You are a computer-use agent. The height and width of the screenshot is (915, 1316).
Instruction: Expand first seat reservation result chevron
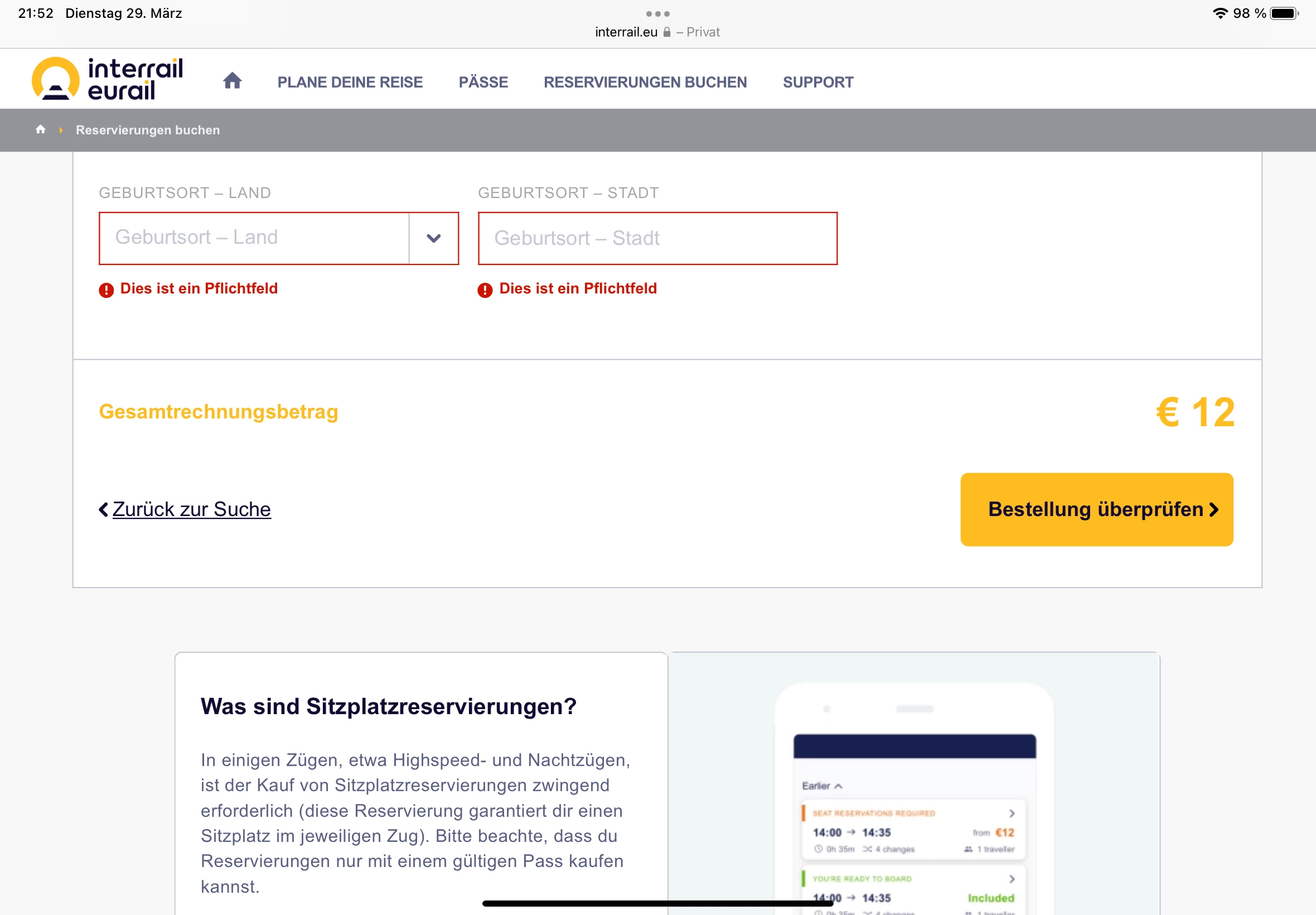click(x=1012, y=813)
